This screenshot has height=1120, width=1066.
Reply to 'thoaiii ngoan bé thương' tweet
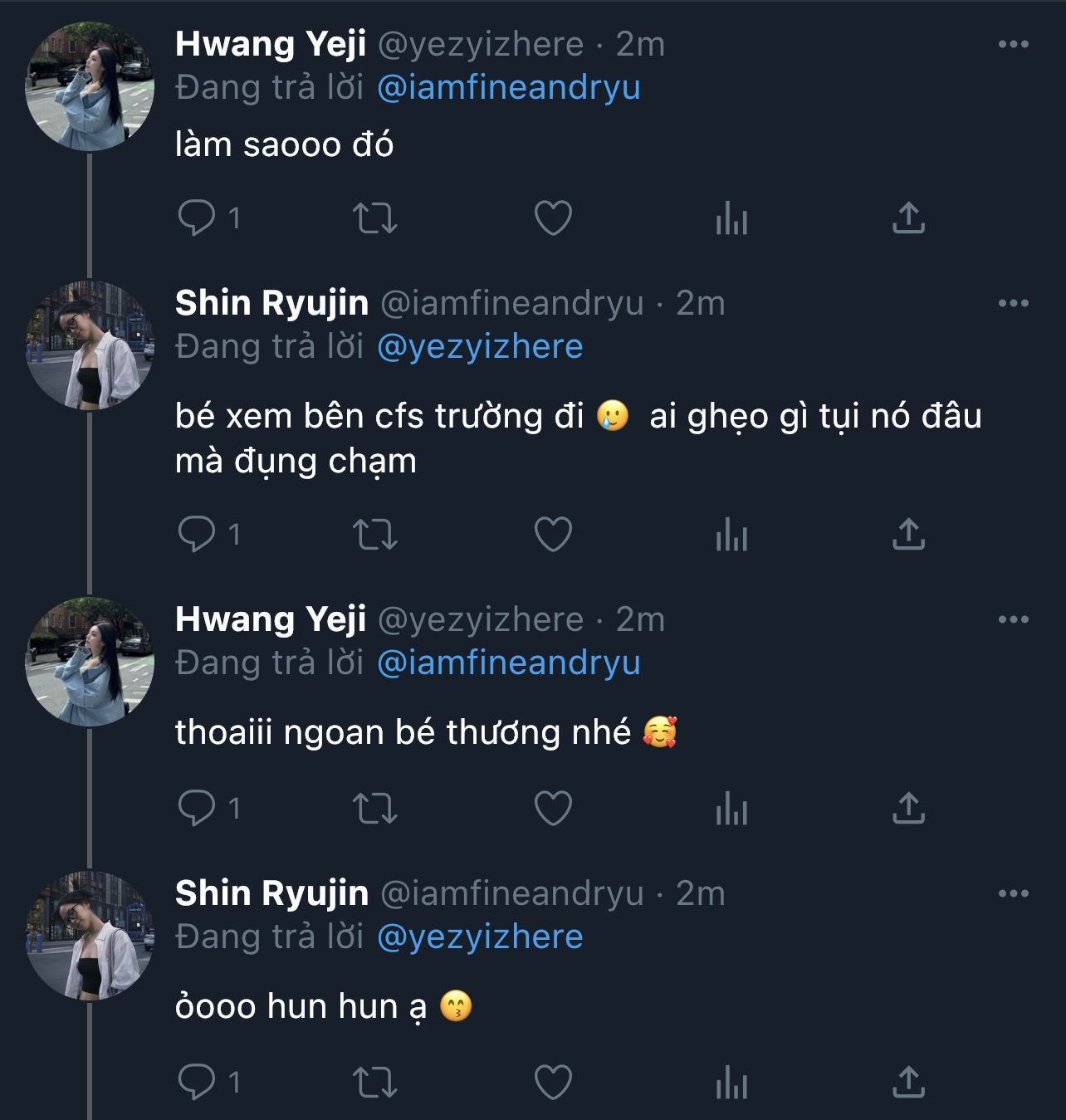tap(197, 808)
